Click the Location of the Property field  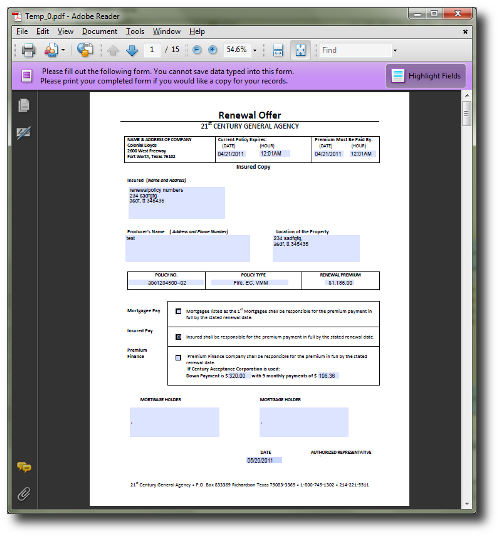tap(316, 248)
